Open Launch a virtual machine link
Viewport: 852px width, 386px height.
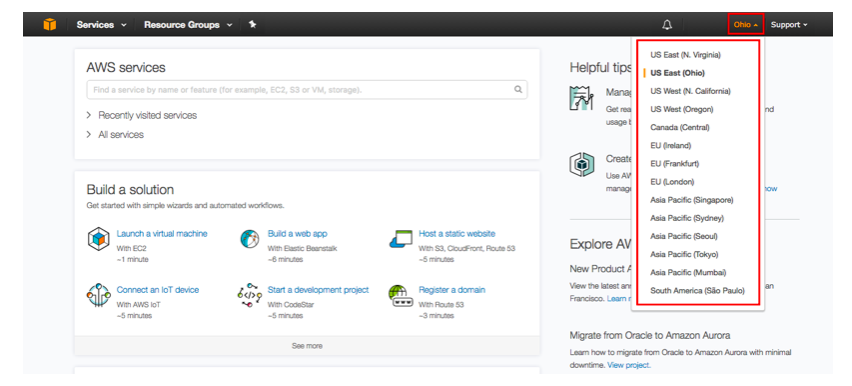[x=162, y=234]
